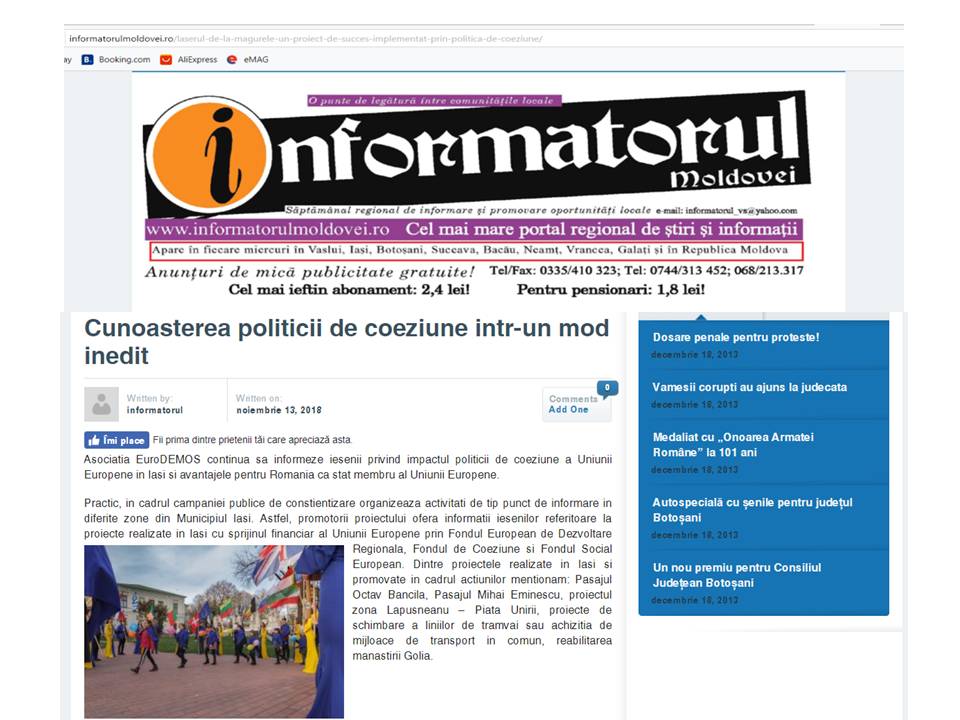Screen dimensions: 960x720
Task: Click the date under Un nou premiu pentru Consiliul
Action: pyautogui.click(x=695, y=600)
